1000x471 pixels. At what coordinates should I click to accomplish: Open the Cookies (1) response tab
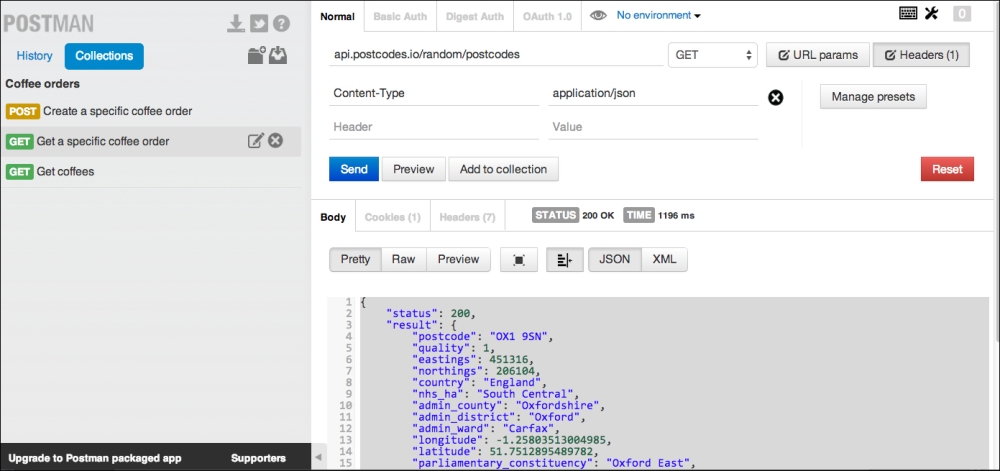point(393,217)
